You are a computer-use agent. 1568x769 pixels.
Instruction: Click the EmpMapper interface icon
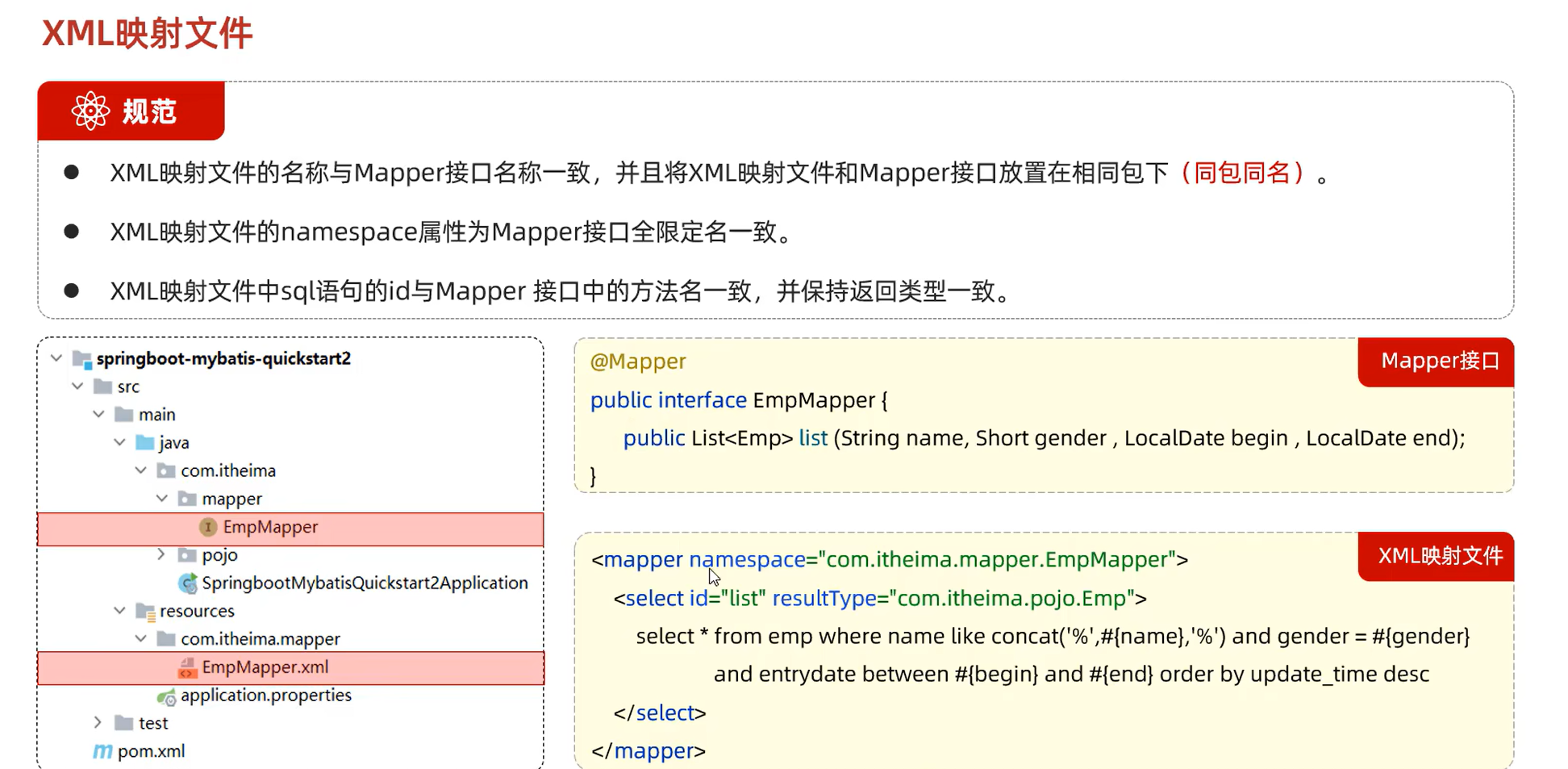(x=209, y=526)
